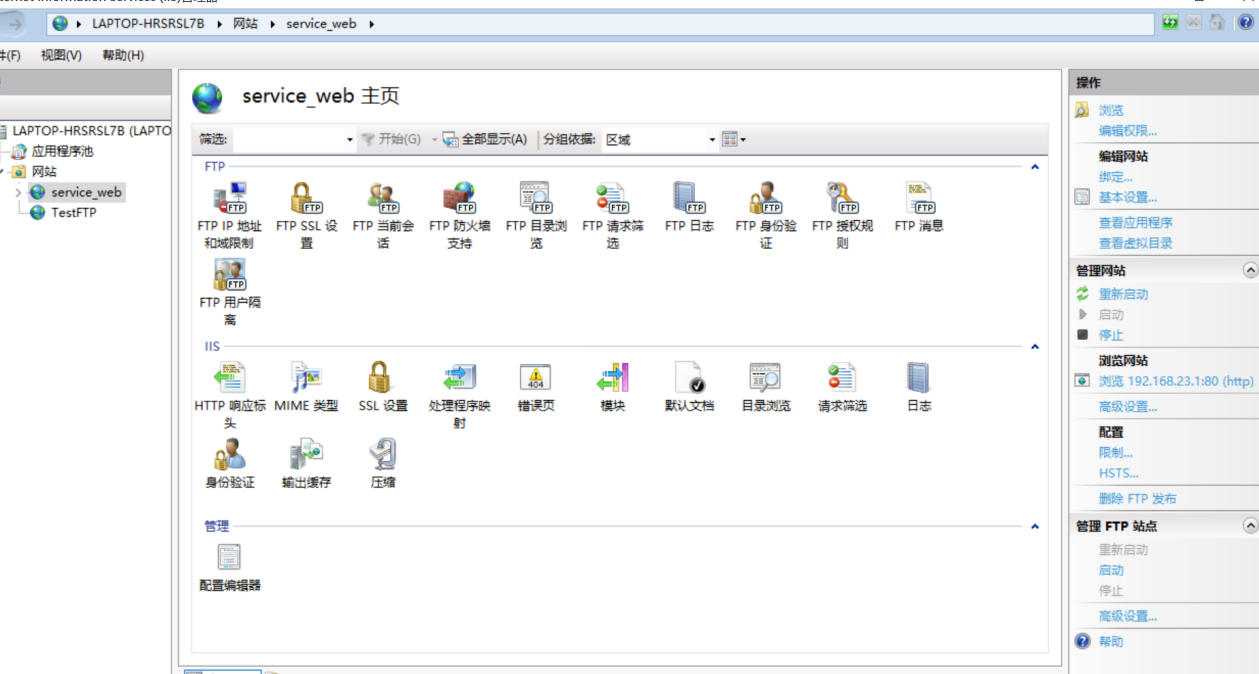Viewport: 1259px width, 674px height.
Task: Click 高级设置... under 管理 FTP 站点
Action: coord(1128,616)
